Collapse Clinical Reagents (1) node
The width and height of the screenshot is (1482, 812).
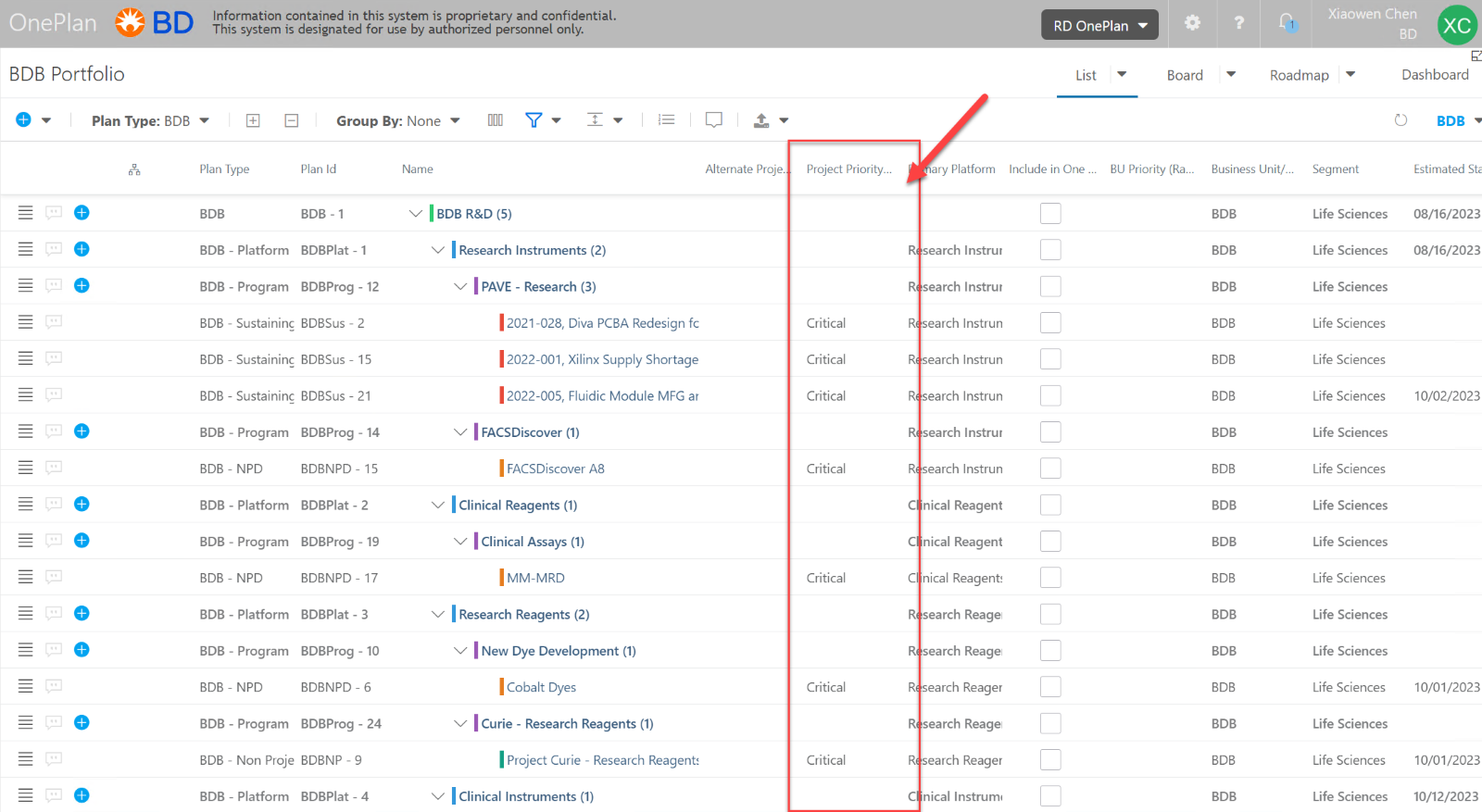[x=438, y=505]
